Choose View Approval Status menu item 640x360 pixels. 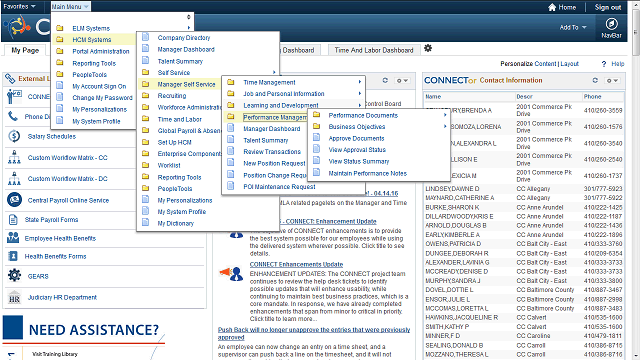(x=357, y=150)
